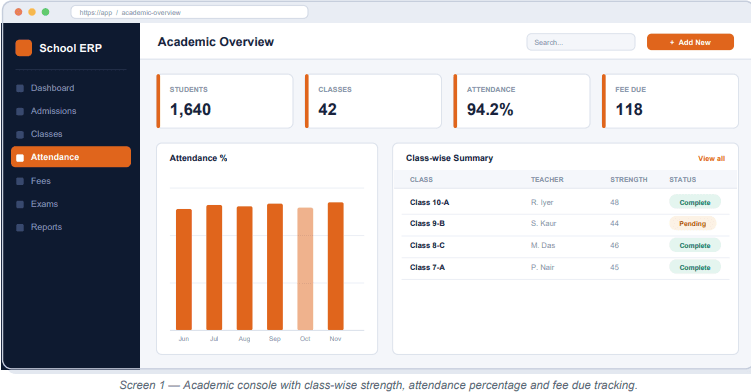The height and width of the screenshot is (392, 751).
Task: Click the Aug attendance bar
Action: pyautogui.click(x=244, y=268)
